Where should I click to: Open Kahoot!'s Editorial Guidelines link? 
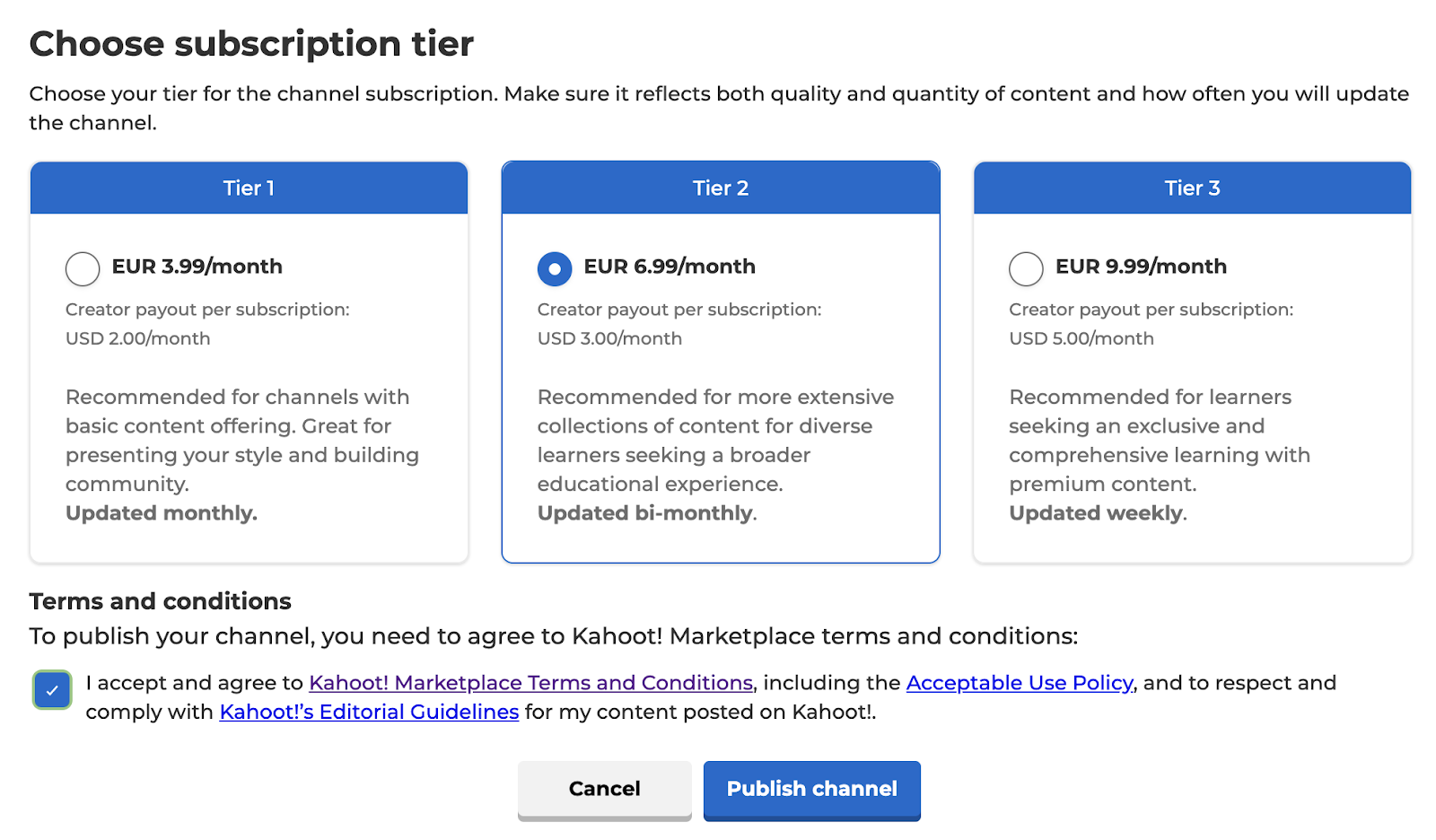(x=369, y=712)
